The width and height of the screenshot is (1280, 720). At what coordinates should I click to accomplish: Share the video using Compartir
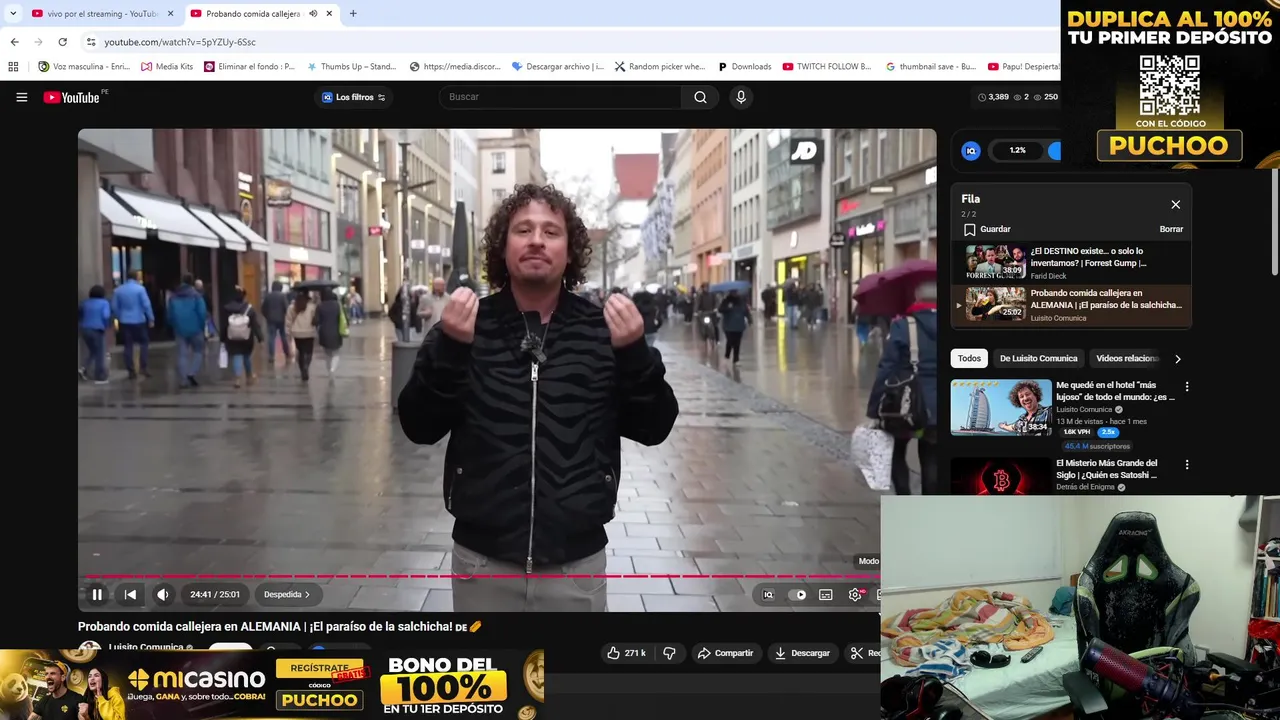click(x=725, y=653)
